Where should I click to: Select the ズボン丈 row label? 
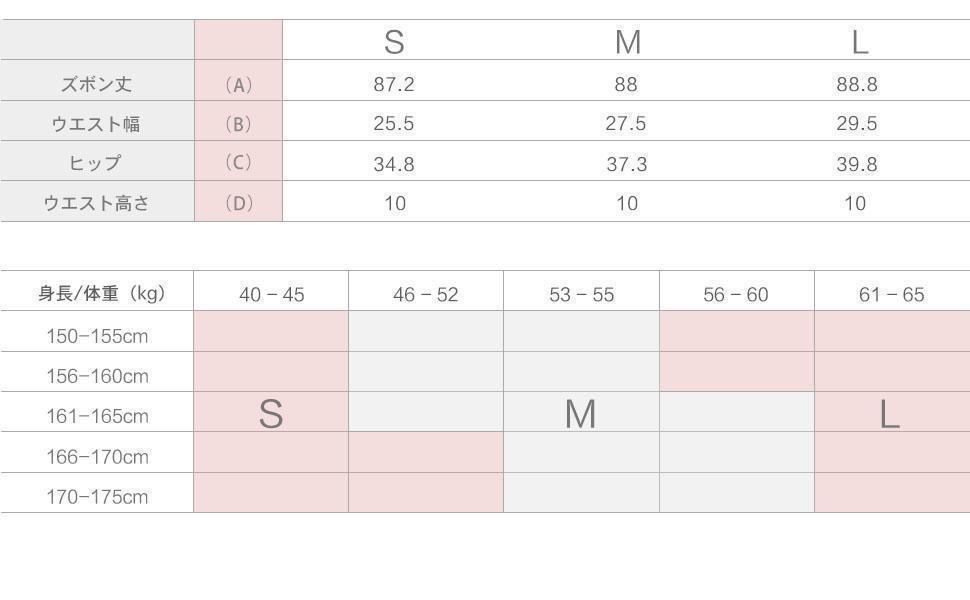[97, 84]
